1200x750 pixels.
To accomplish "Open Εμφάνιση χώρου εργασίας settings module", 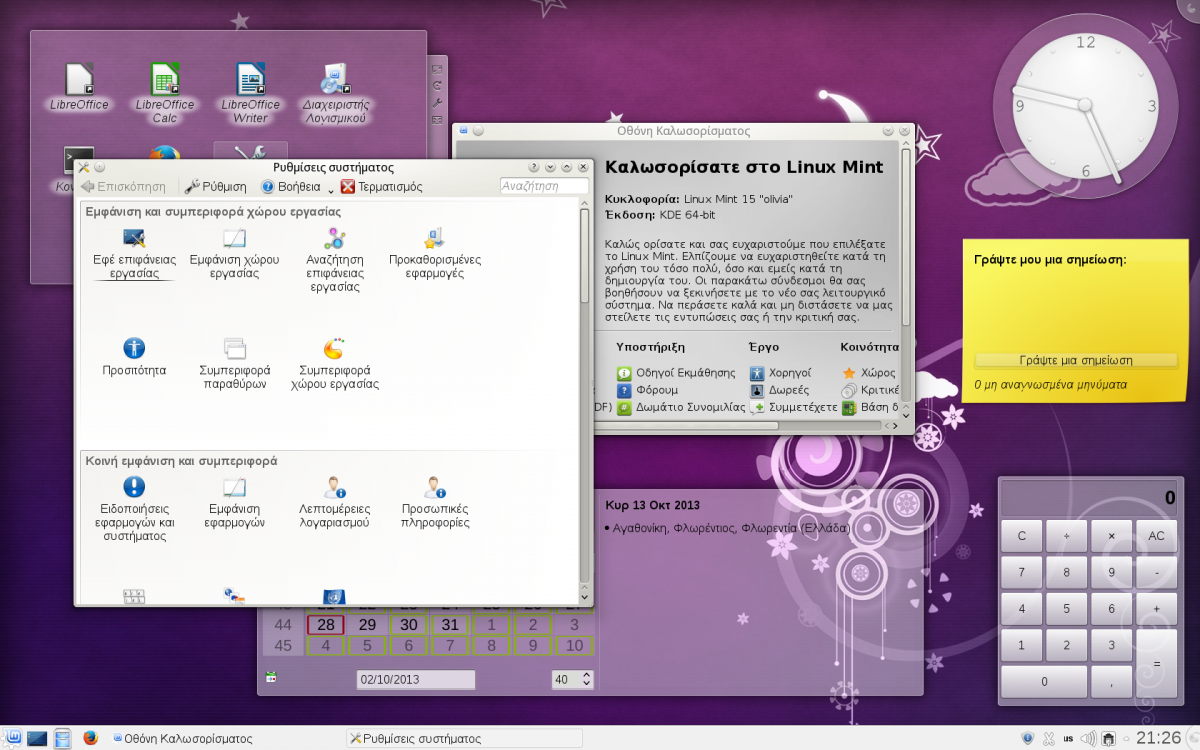I will 234,254.
